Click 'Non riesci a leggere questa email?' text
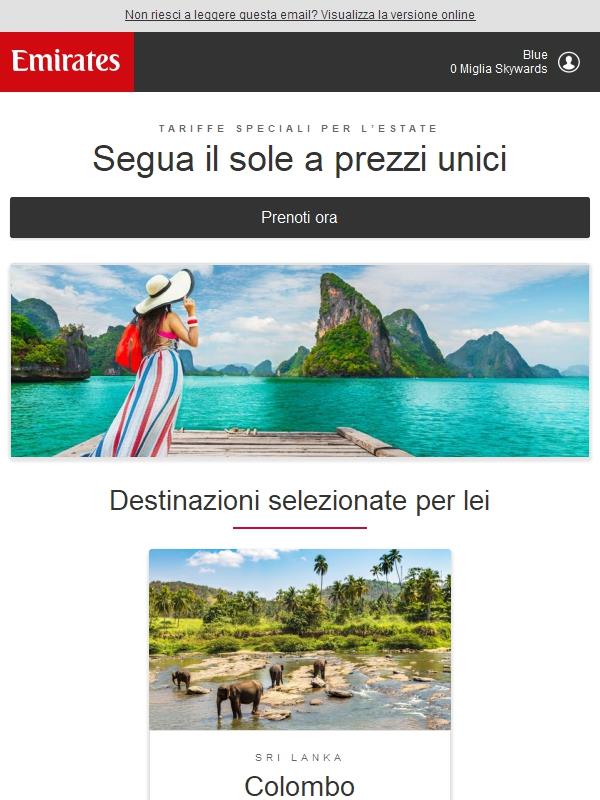Viewport: 600px width, 800px height. click(x=221, y=15)
